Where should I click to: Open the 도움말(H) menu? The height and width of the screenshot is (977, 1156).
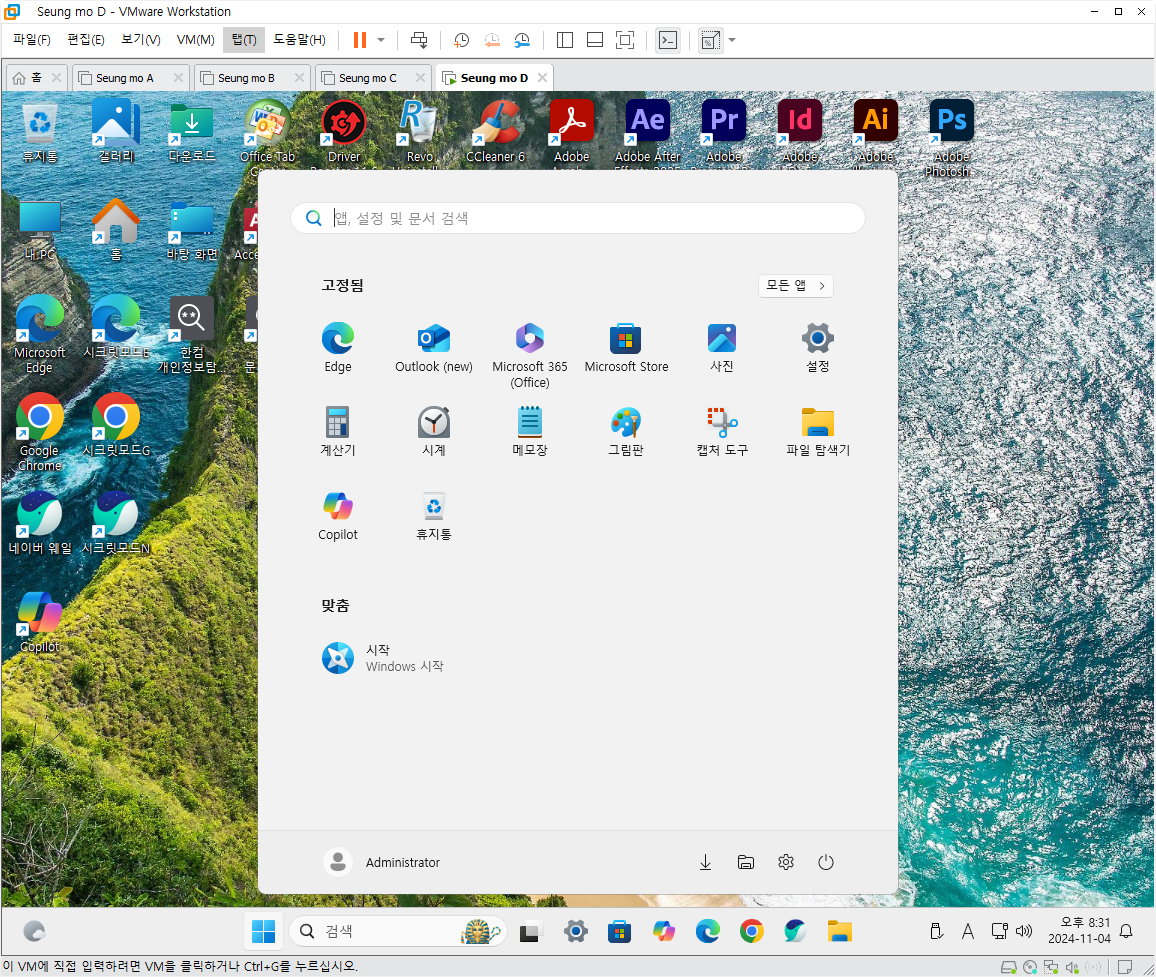click(x=299, y=40)
